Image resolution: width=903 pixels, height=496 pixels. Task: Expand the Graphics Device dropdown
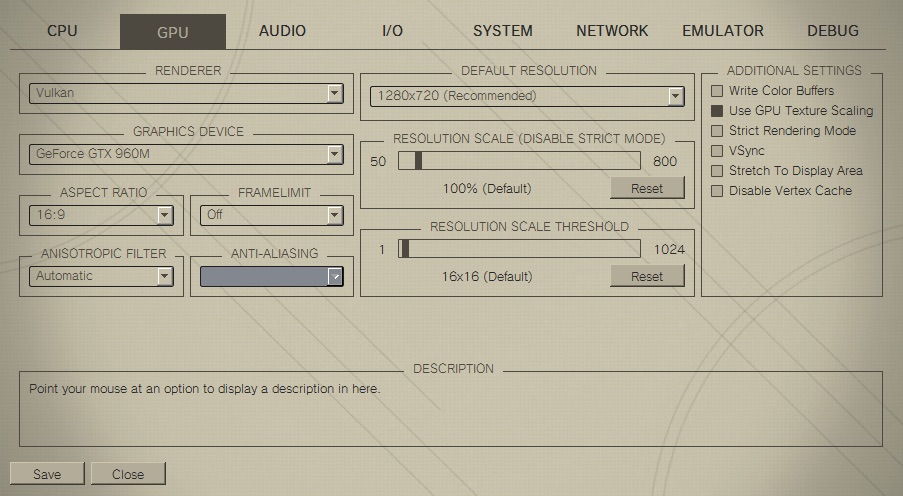click(186, 155)
